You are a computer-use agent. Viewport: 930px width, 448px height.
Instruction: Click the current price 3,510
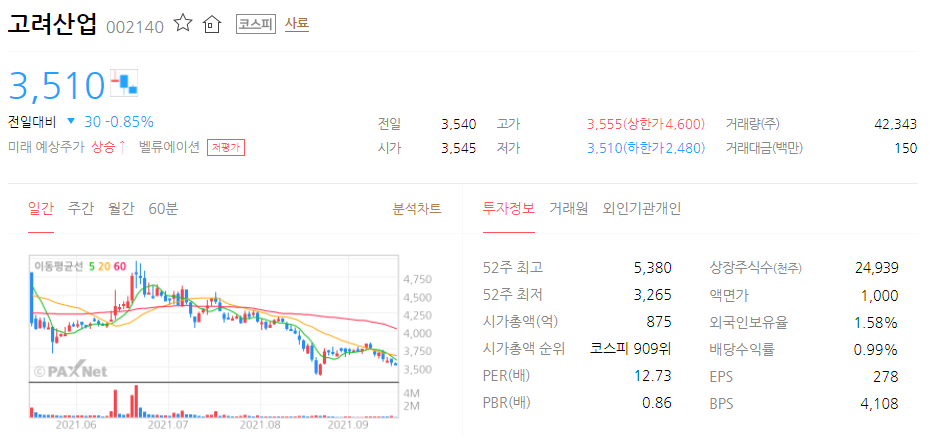tap(57, 85)
